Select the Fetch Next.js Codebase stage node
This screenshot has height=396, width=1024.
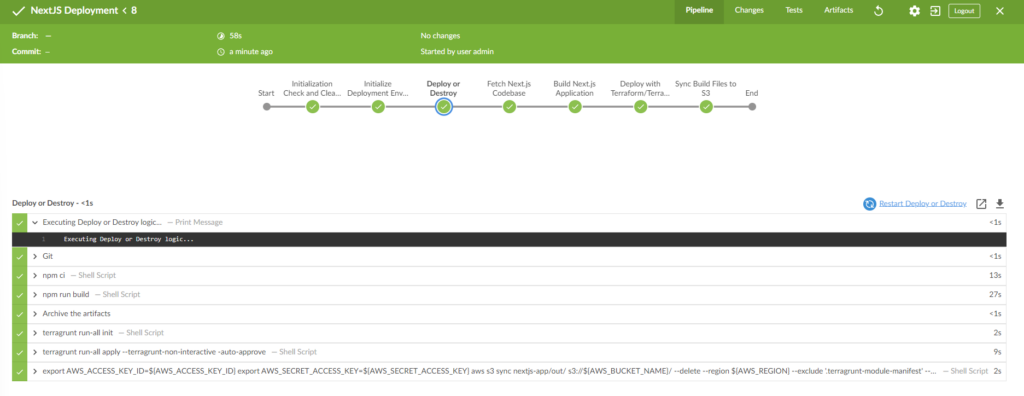tap(509, 107)
